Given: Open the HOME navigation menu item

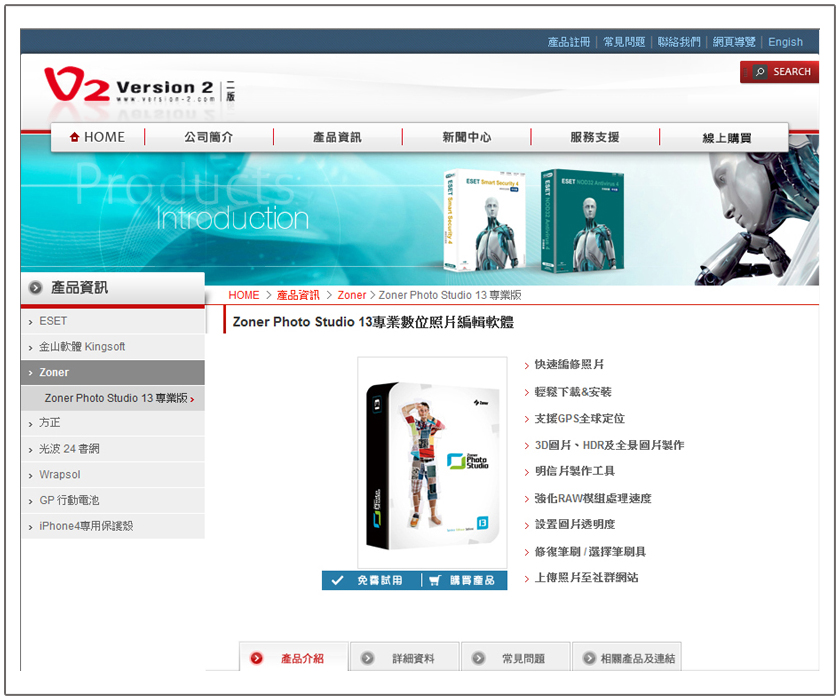Looking at the screenshot, I should 98,137.
